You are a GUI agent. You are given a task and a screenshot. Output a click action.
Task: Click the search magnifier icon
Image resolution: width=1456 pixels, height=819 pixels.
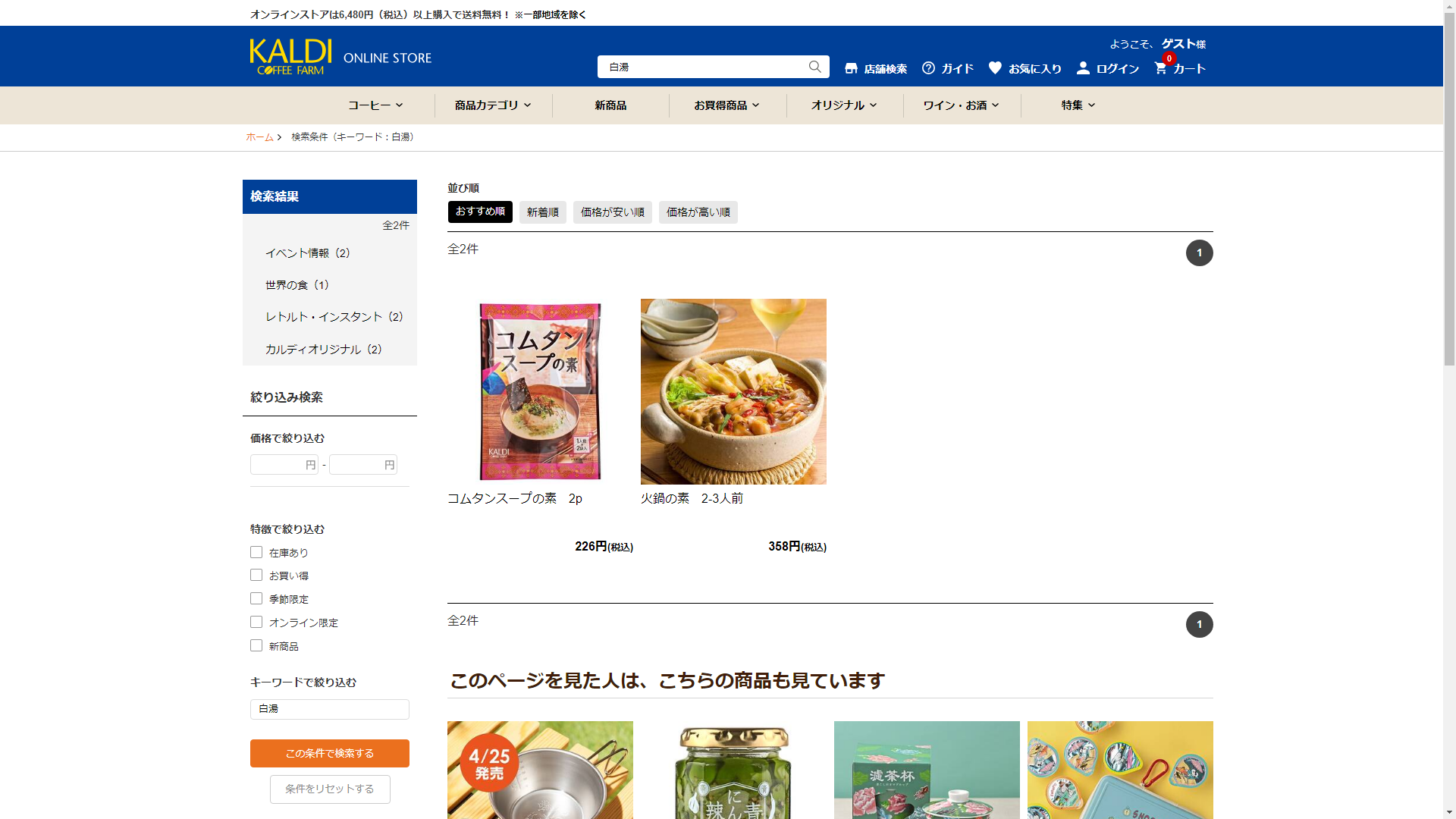814,67
